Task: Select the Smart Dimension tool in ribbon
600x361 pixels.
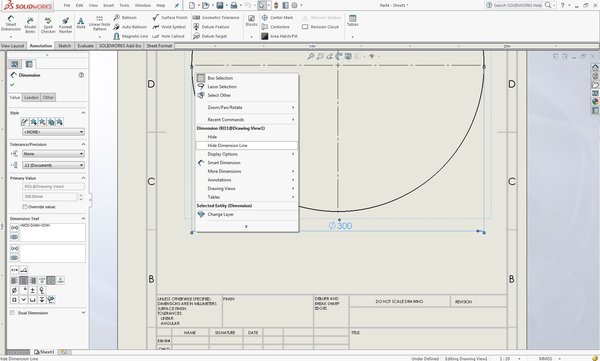Action: coord(11,24)
